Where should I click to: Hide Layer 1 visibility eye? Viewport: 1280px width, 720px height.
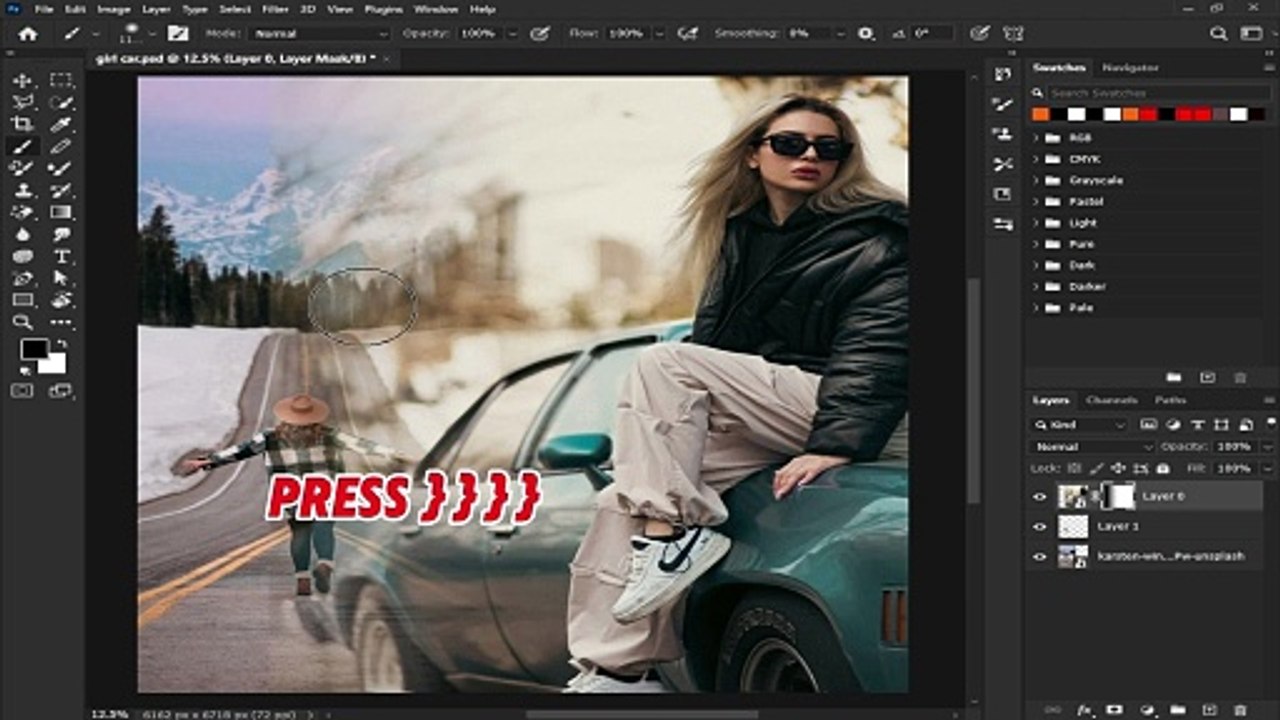click(1040, 526)
